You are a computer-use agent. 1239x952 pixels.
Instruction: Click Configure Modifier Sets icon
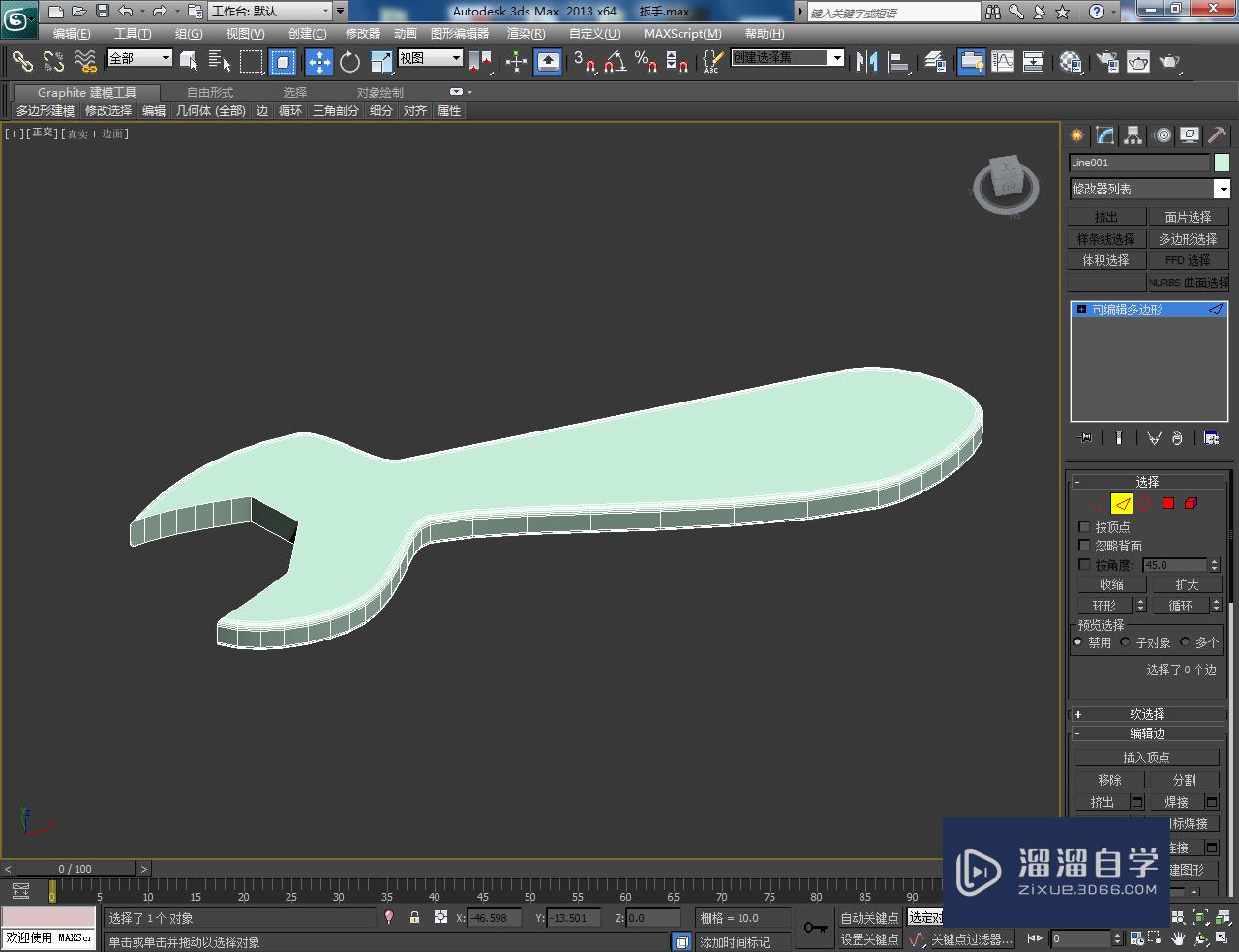point(1211,438)
